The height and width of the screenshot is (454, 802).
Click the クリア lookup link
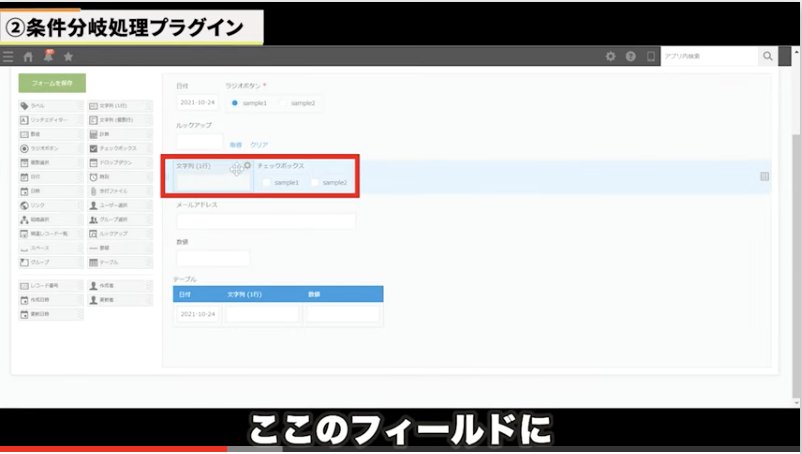(258, 144)
